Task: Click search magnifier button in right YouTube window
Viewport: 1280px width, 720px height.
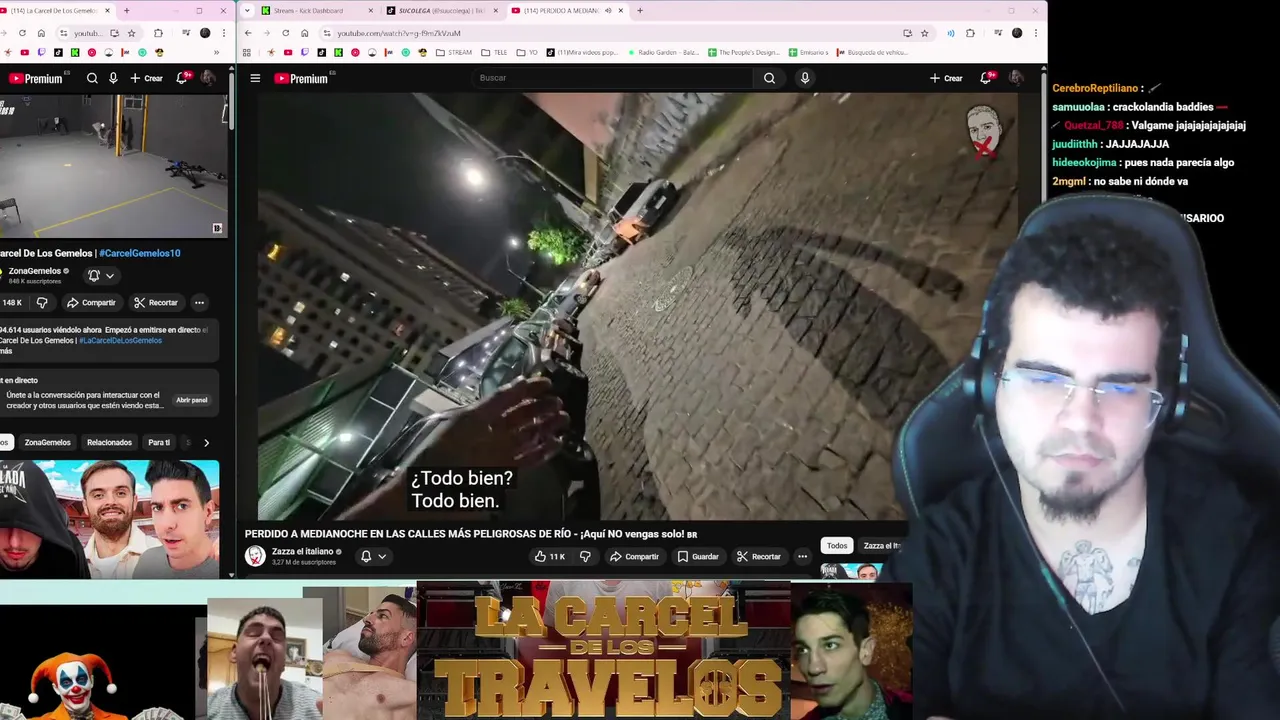Action: point(769,78)
